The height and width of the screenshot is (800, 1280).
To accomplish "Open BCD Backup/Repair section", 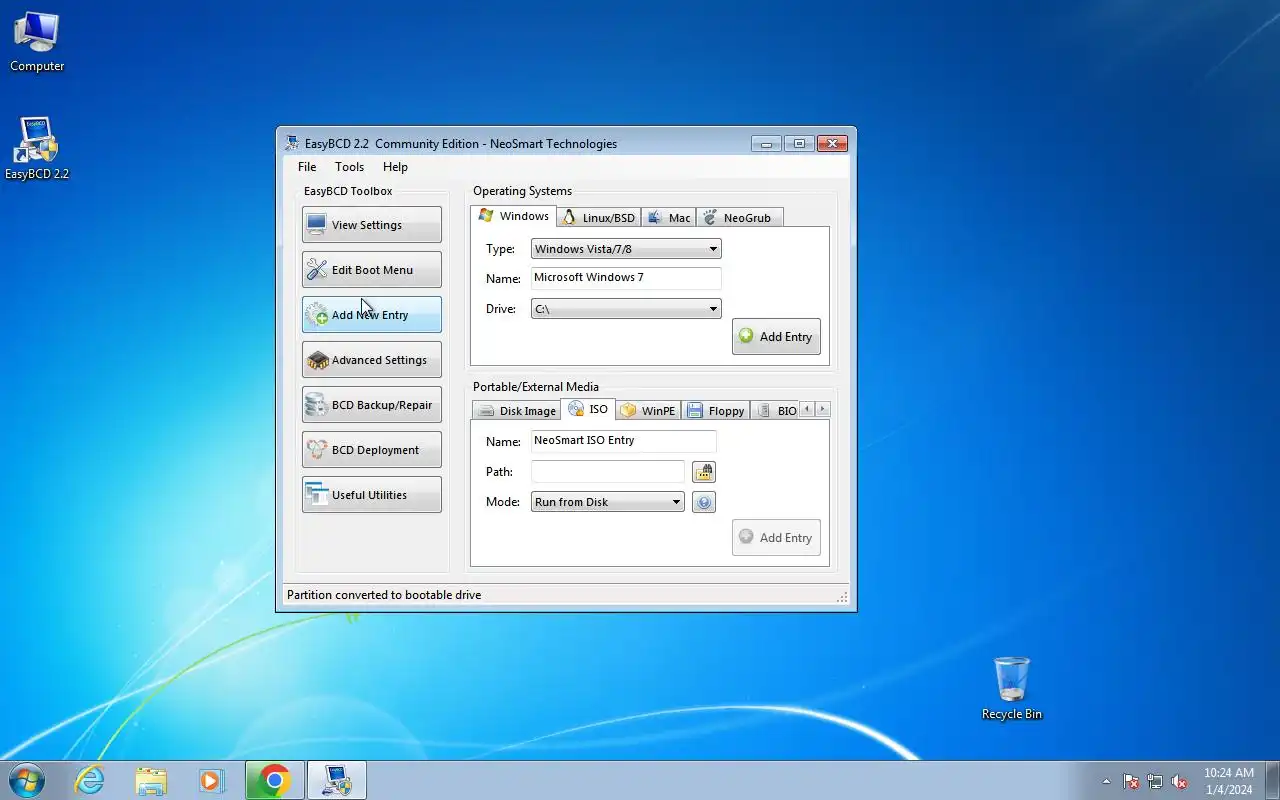I will [371, 404].
